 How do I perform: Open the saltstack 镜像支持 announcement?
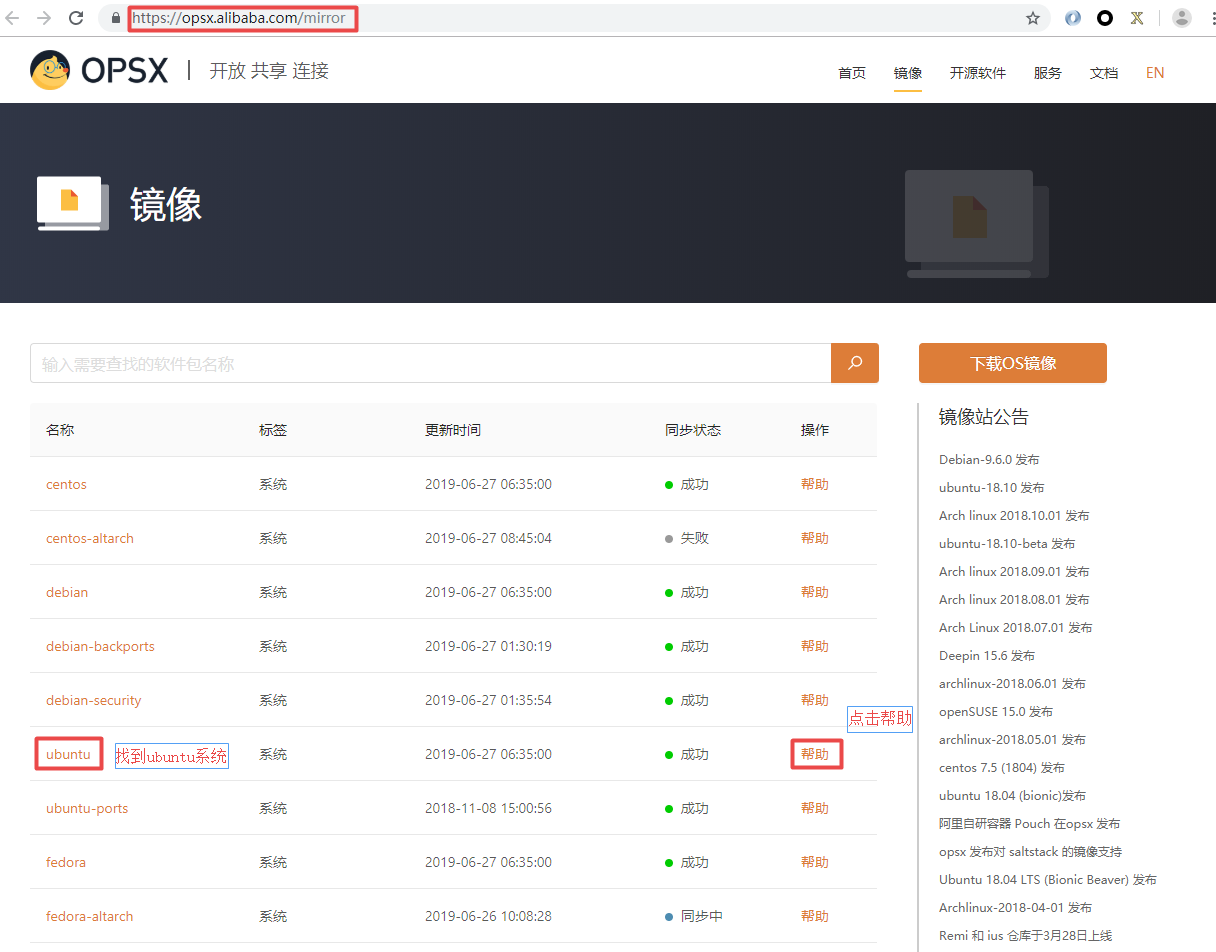[1030, 852]
